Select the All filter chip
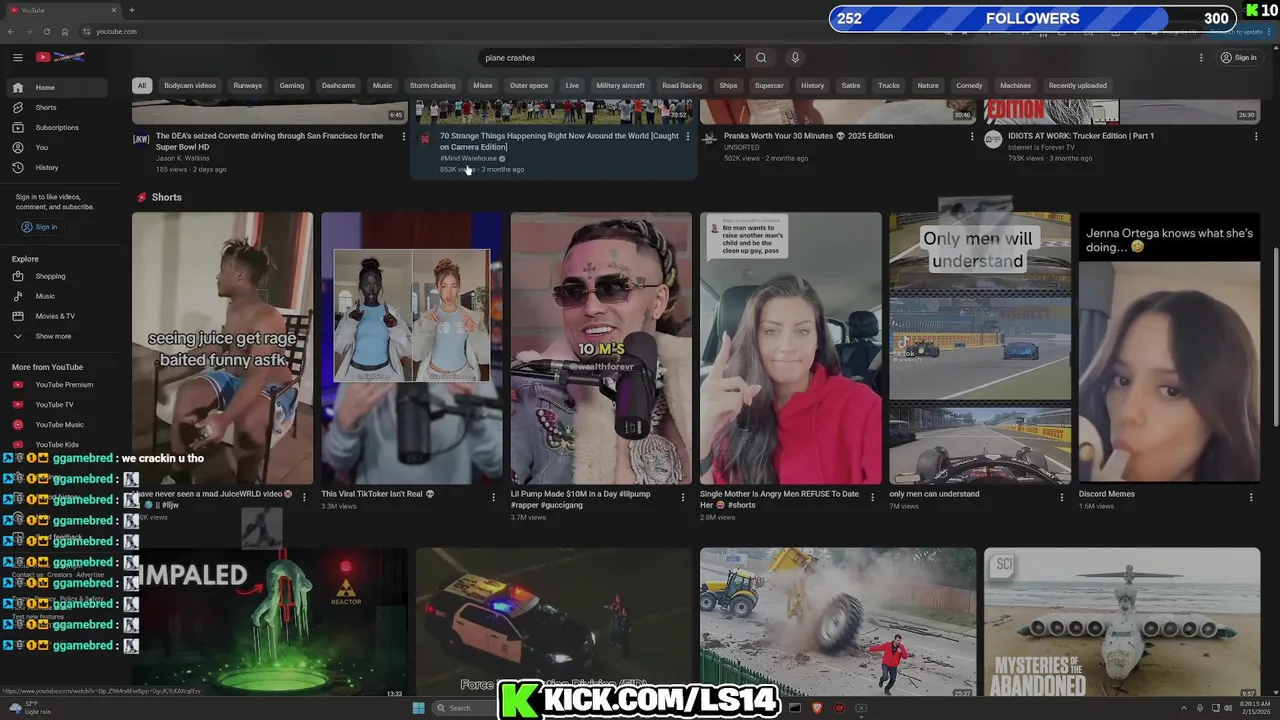Viewport: 1280px width, 720px height. (x=142, y=85)
